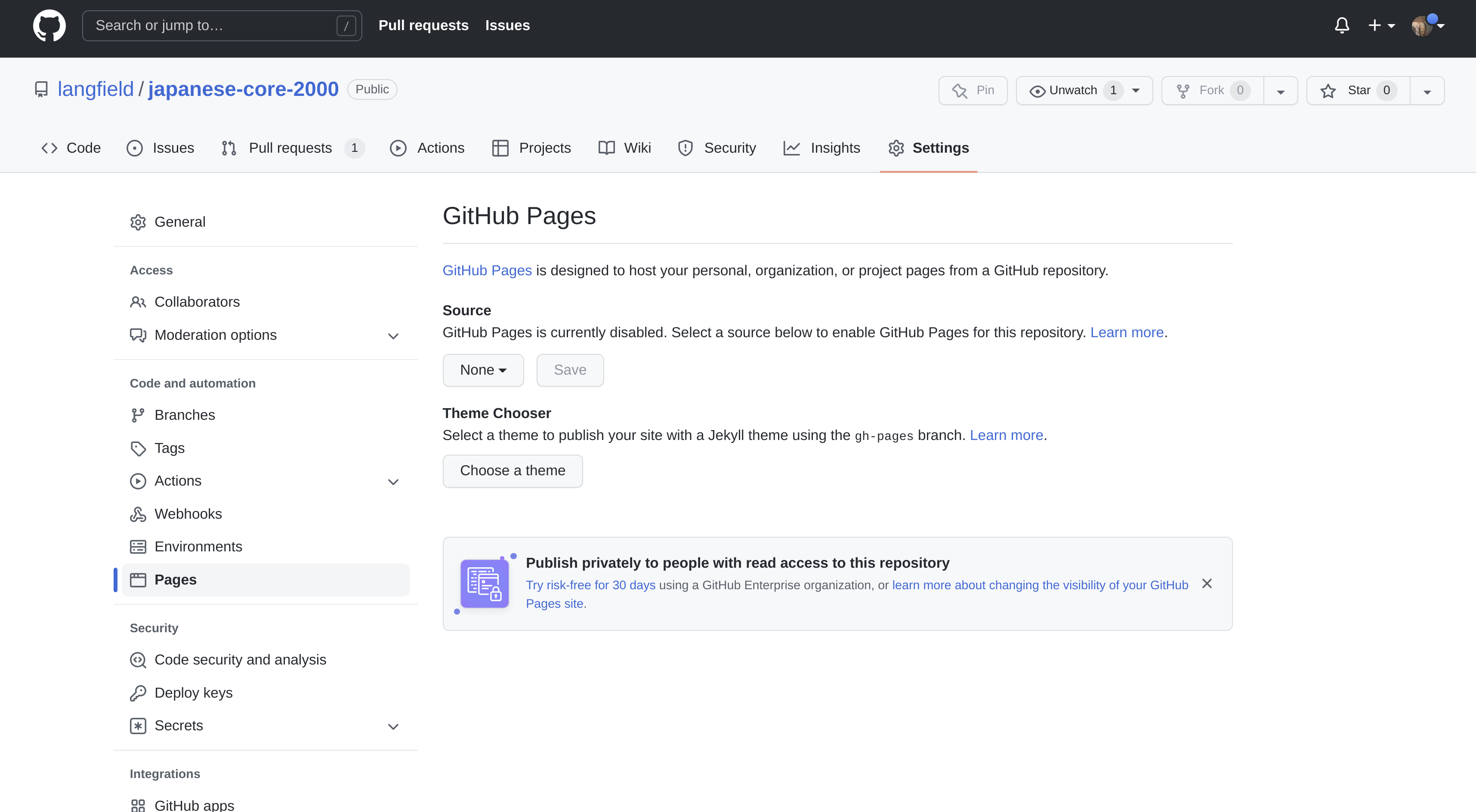
Task: Follow Learn more link under Source
Action: pos(1127,332)
